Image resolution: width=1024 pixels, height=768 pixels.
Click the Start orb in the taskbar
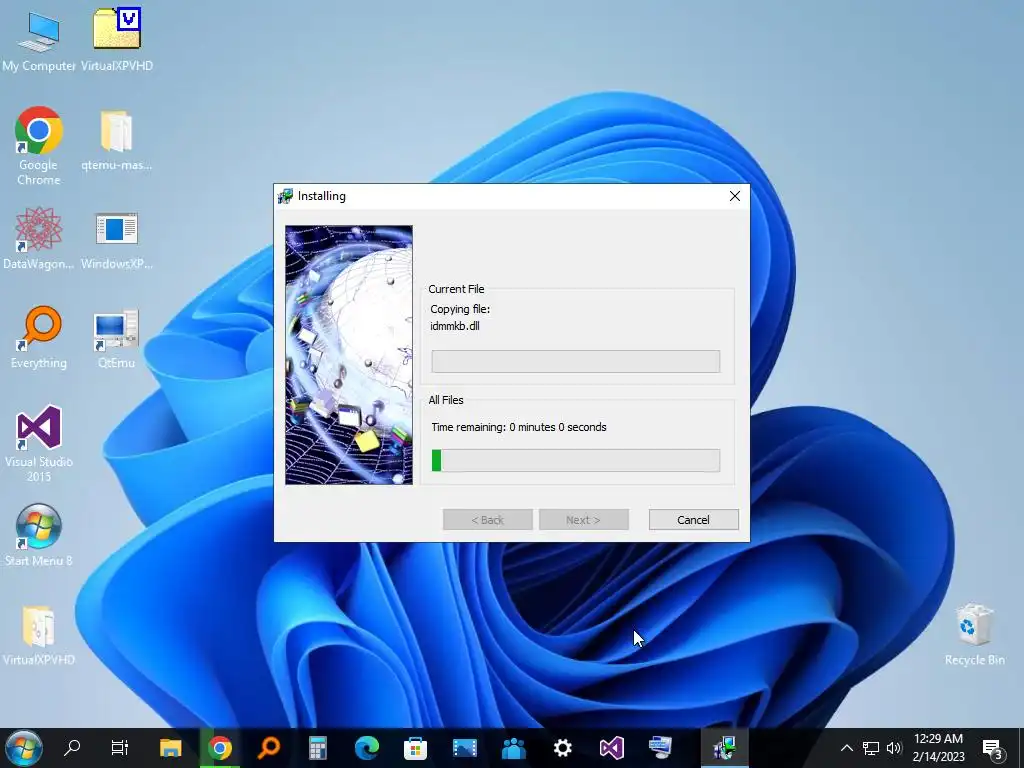24,748
